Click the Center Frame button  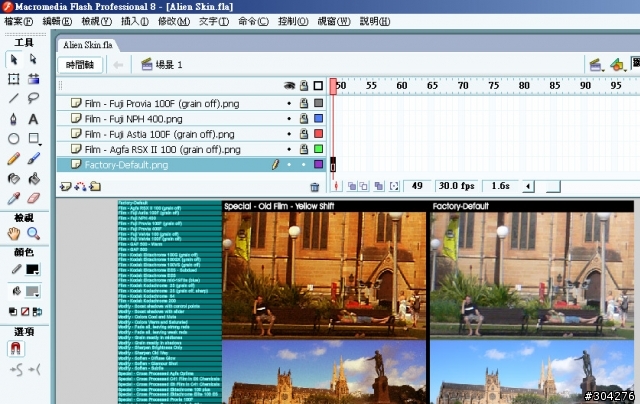(x=336, y=186)
